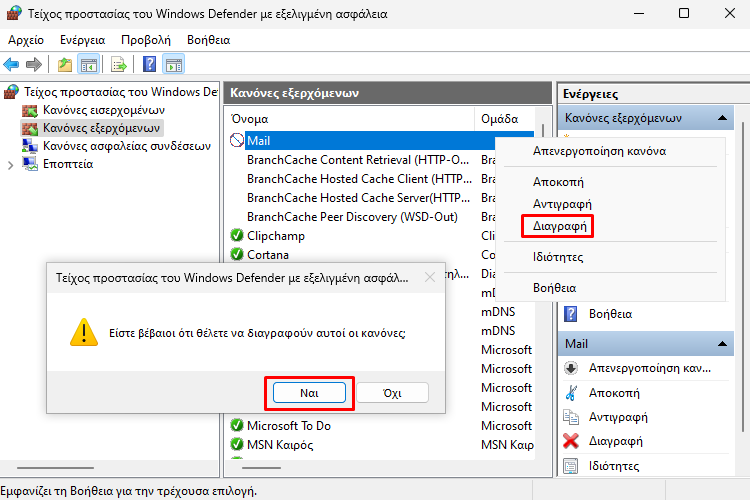Click the blue Help toolbar icon
750x500 pixels.
pyautogui.click(x=150, y=64)
